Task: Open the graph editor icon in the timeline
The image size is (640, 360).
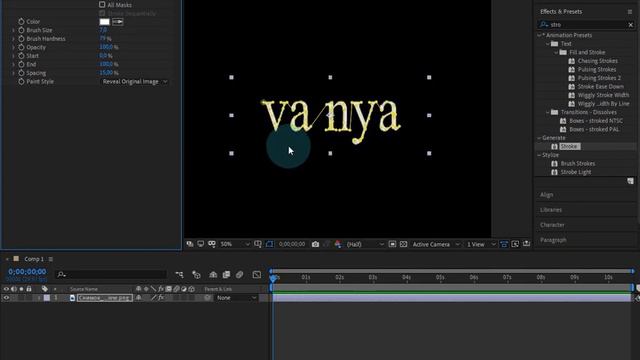Action: tap(257, 275)
